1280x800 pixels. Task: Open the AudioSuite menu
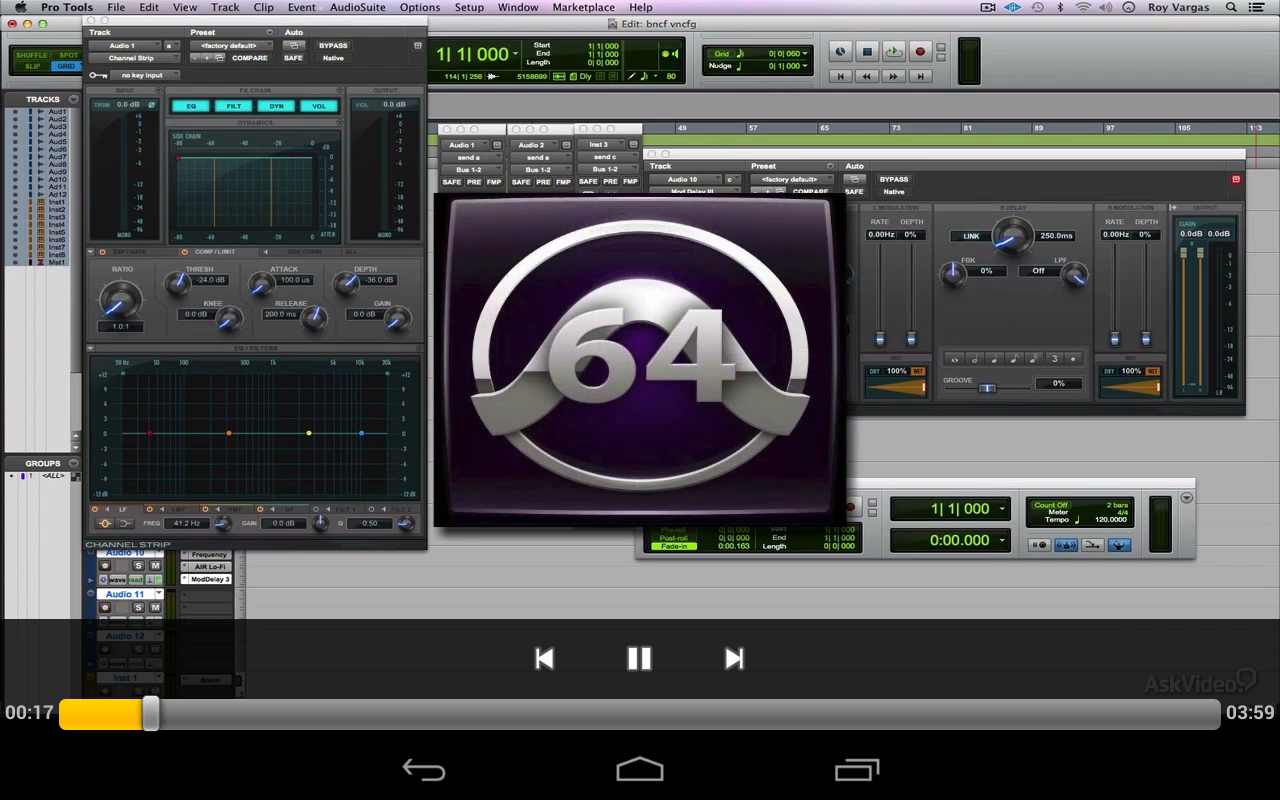coord(357,7)
